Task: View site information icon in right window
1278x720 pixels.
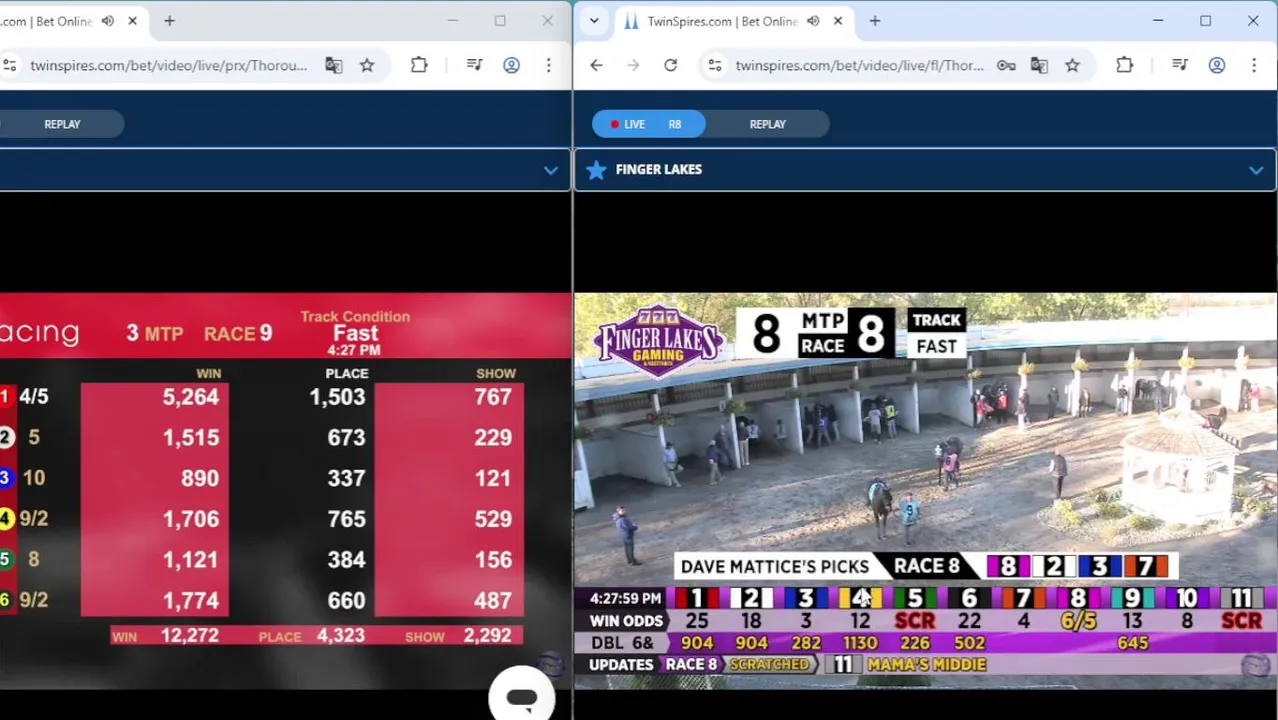Action: (714, 65)
